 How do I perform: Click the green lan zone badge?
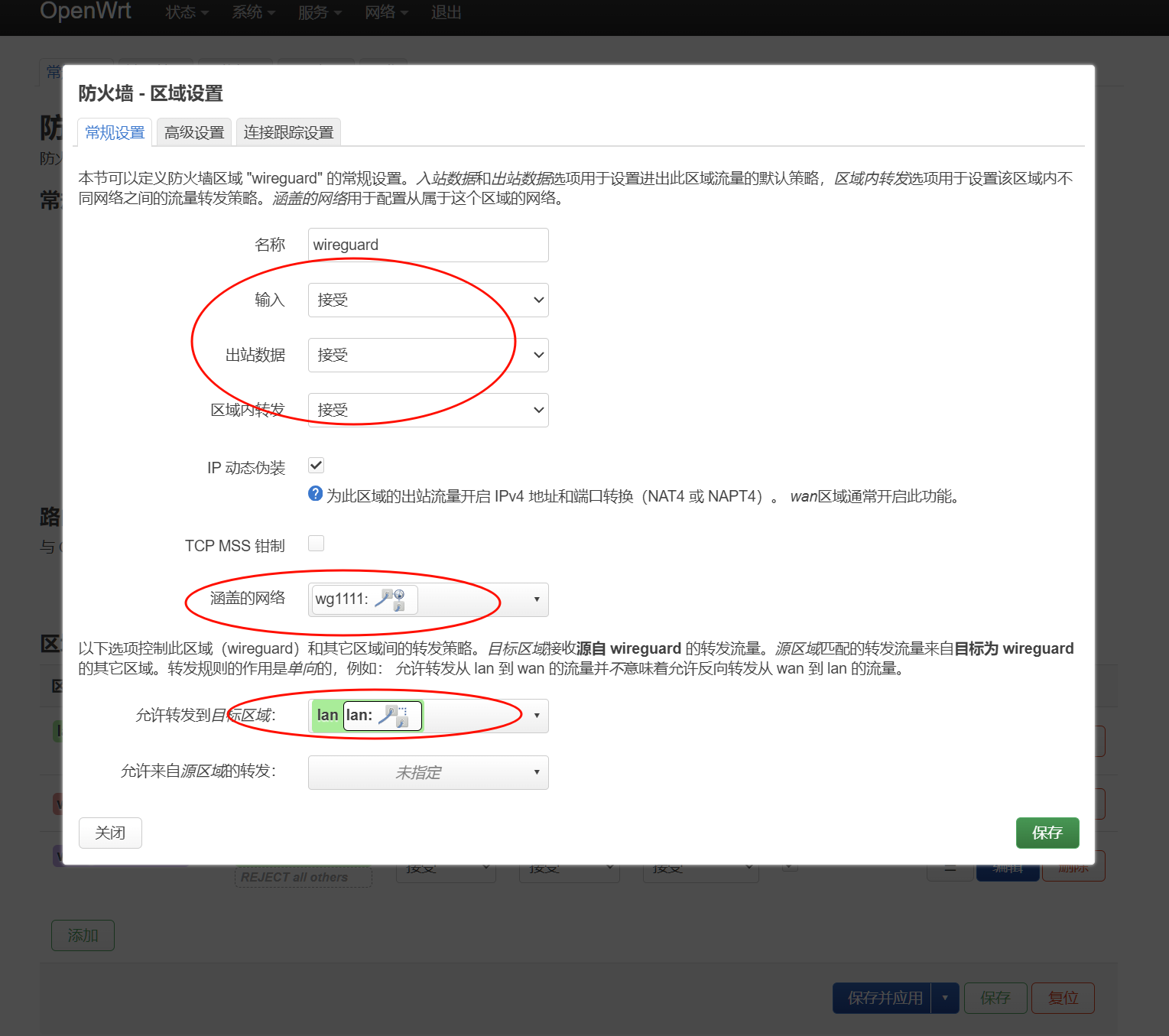pos(327,716)
